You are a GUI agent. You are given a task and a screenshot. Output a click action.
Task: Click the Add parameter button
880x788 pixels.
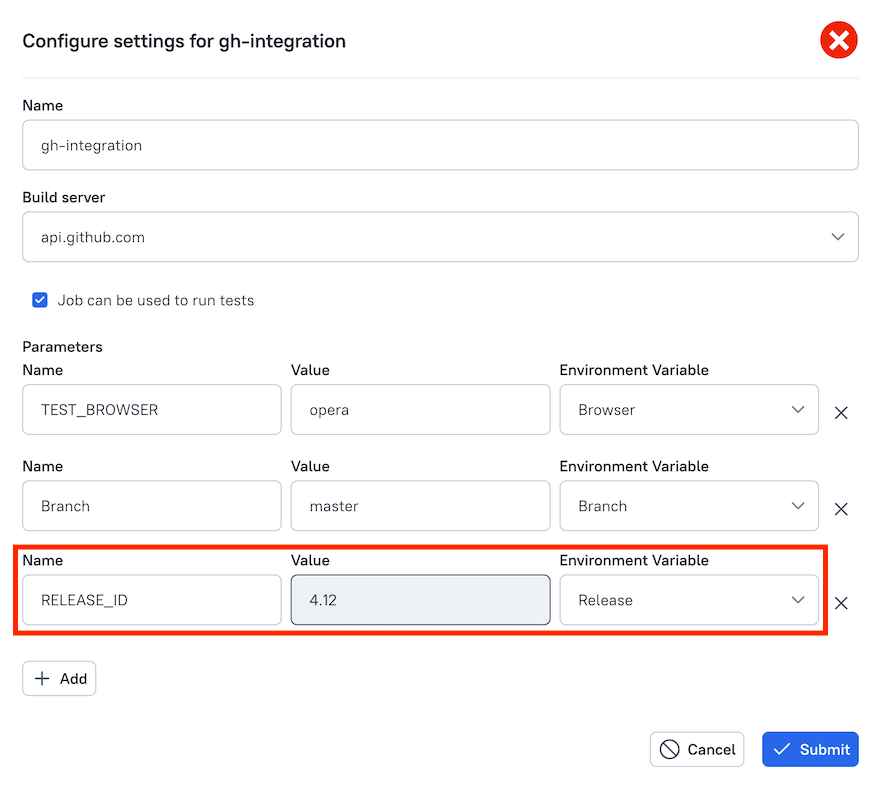(59, 678)
